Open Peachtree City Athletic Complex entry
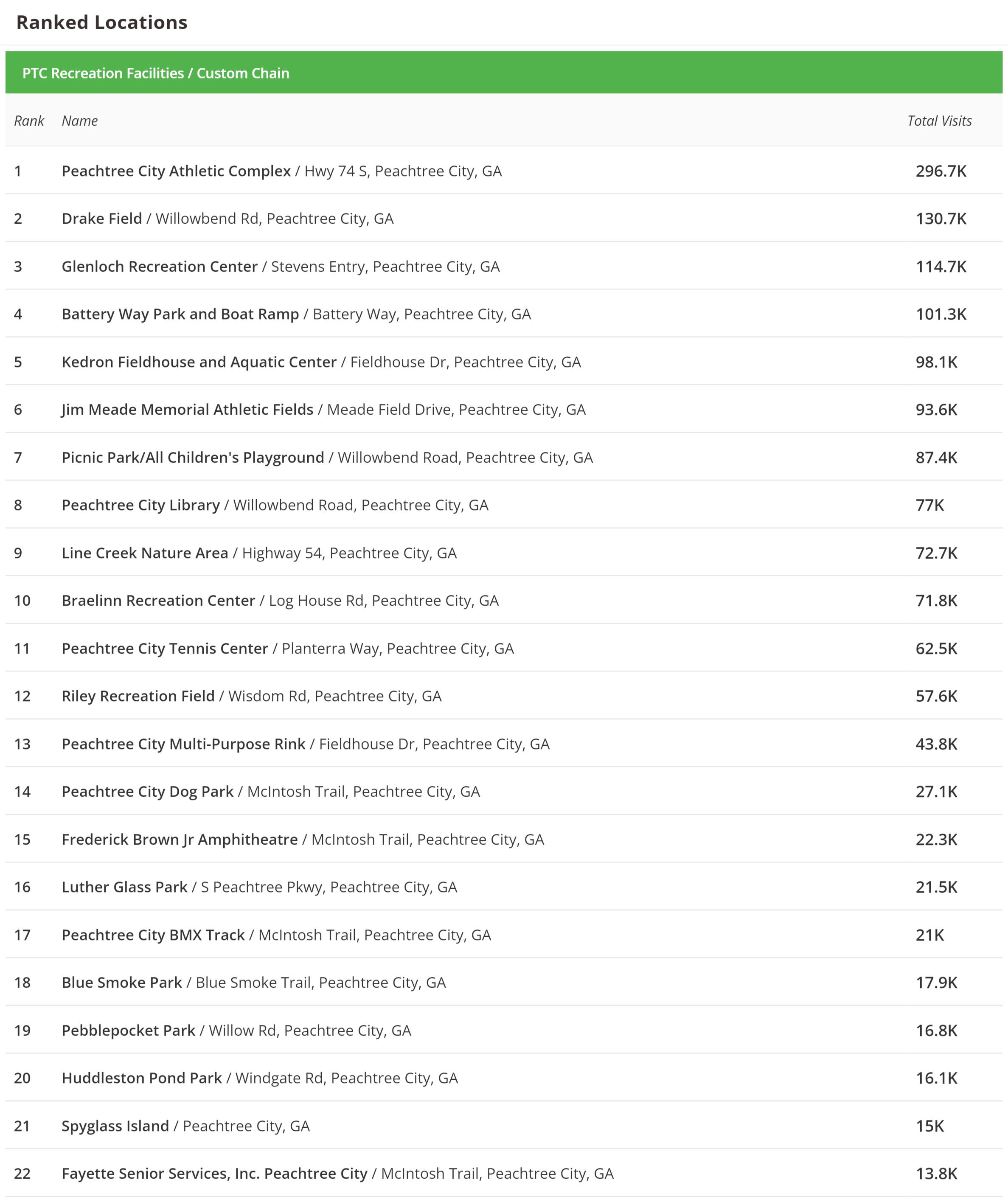The width and height of the screenshot is (1008, 1202). pyautogui.click(x=176, y=171)
